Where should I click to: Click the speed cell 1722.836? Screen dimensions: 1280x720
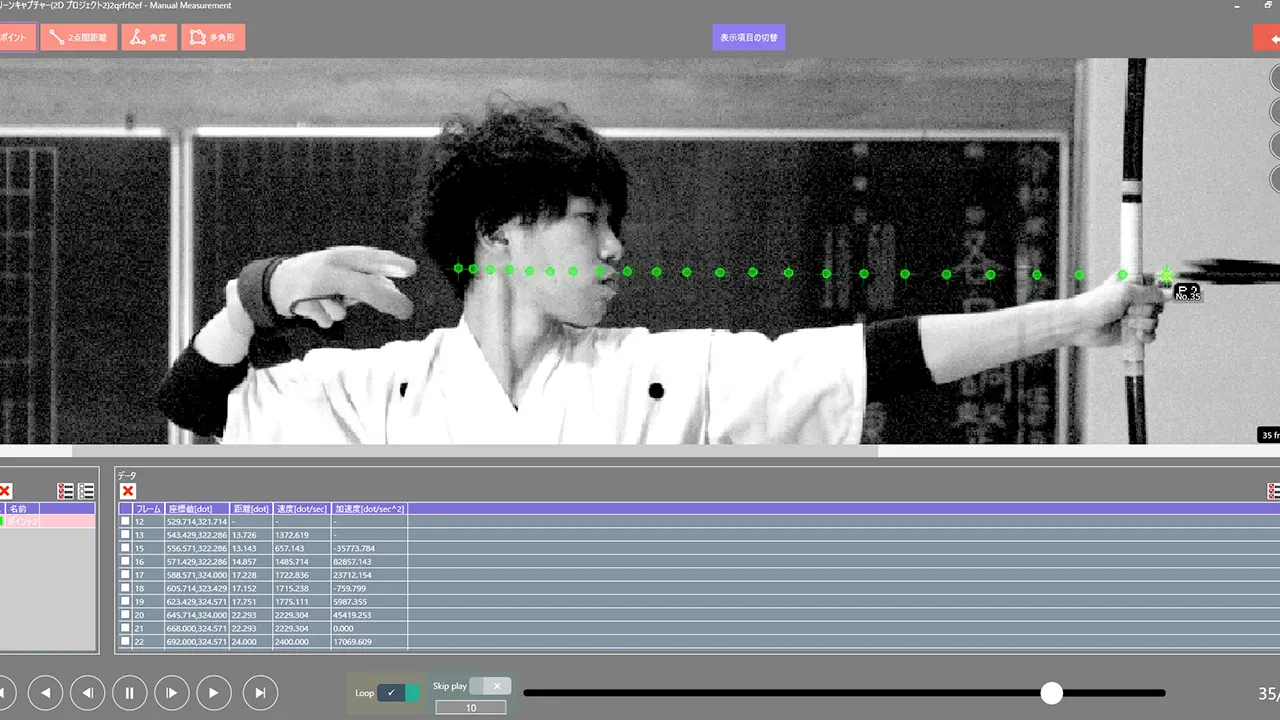(x=302, y=575)
